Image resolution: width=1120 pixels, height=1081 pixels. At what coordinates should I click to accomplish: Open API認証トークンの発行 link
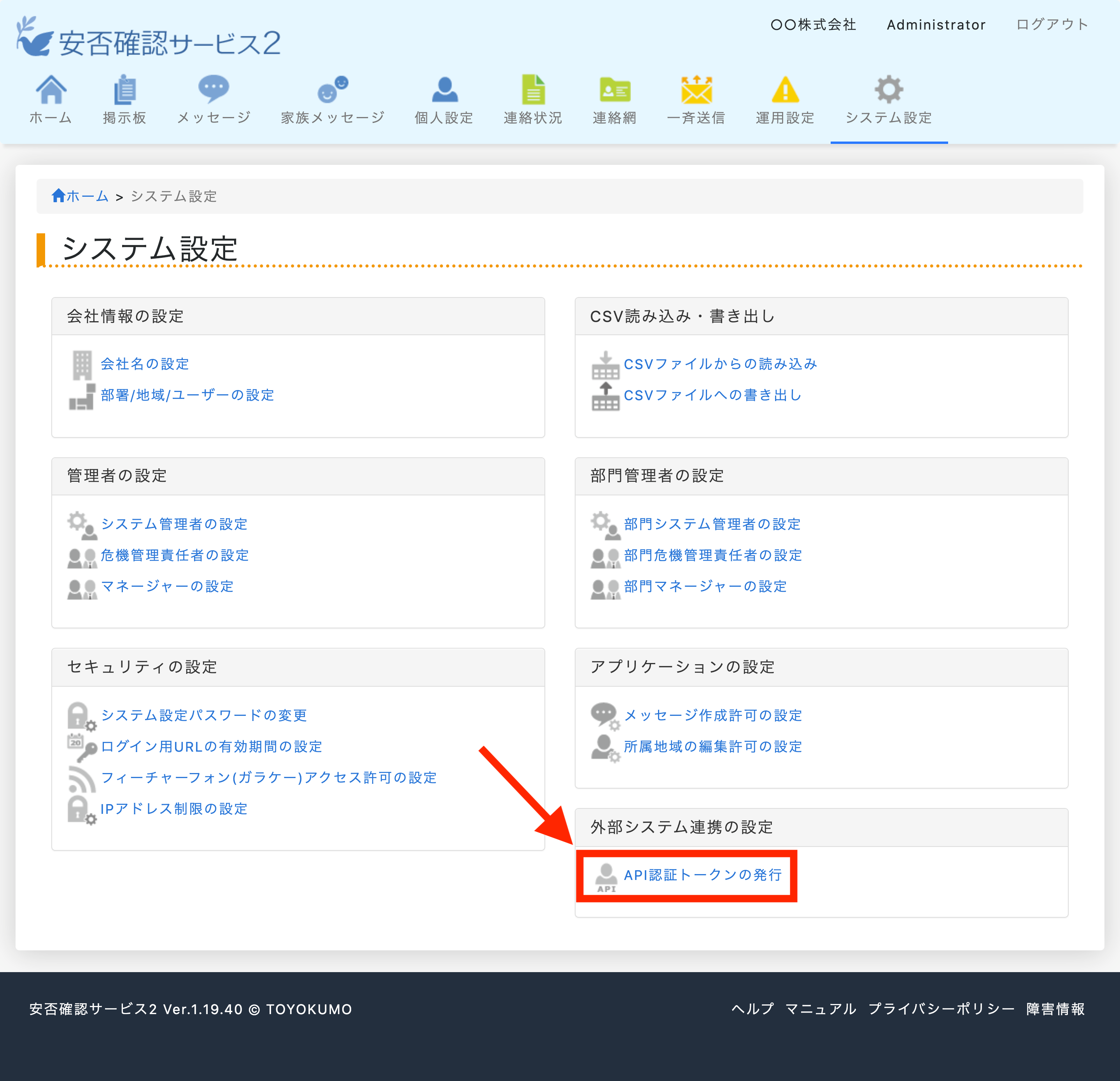pos(702,875)
